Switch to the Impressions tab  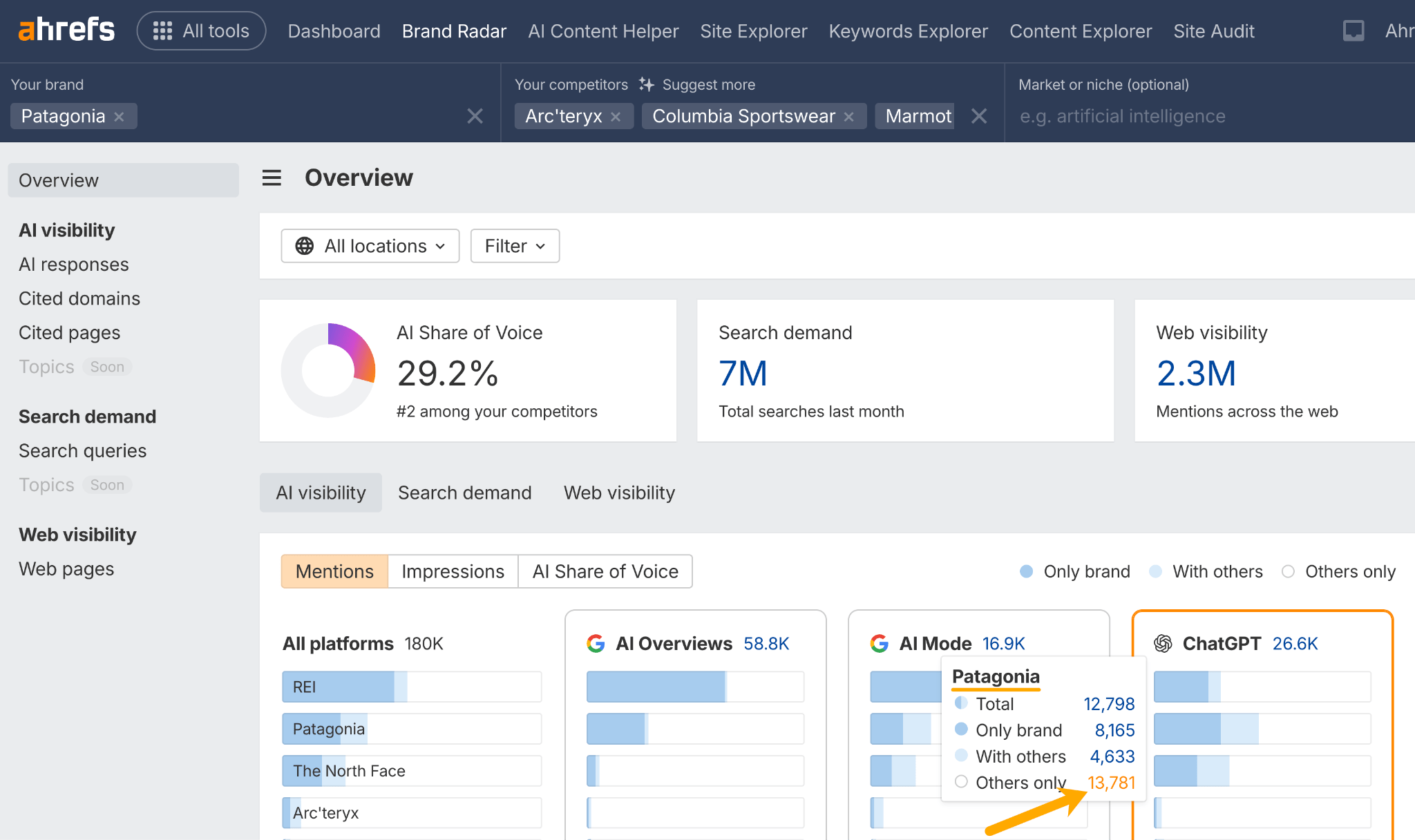click(453, 571)
